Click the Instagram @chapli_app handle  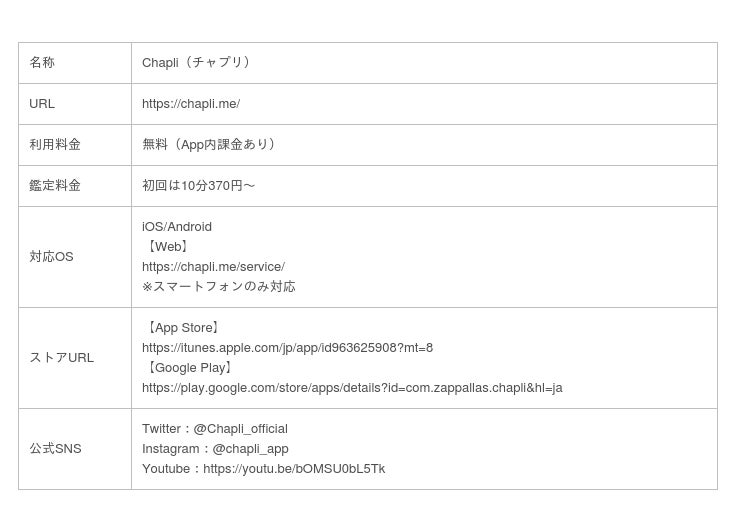pos(250,449)
